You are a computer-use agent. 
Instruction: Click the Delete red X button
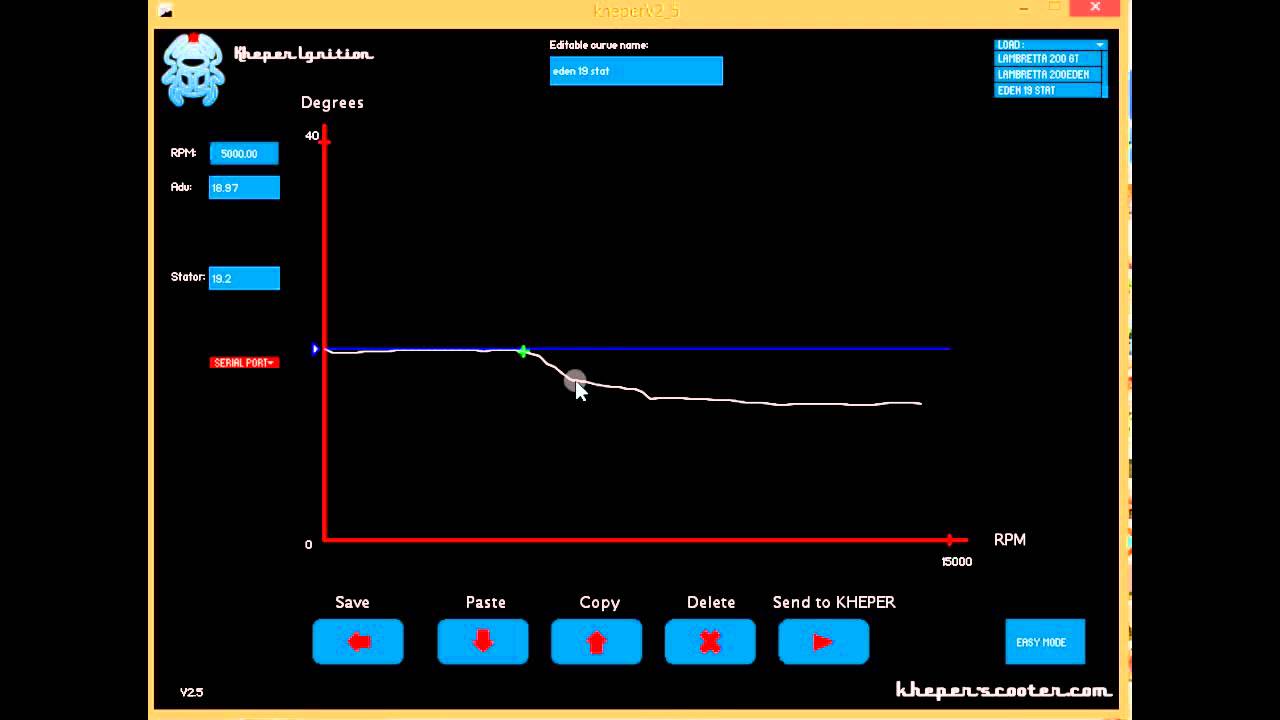pos(710,642)
